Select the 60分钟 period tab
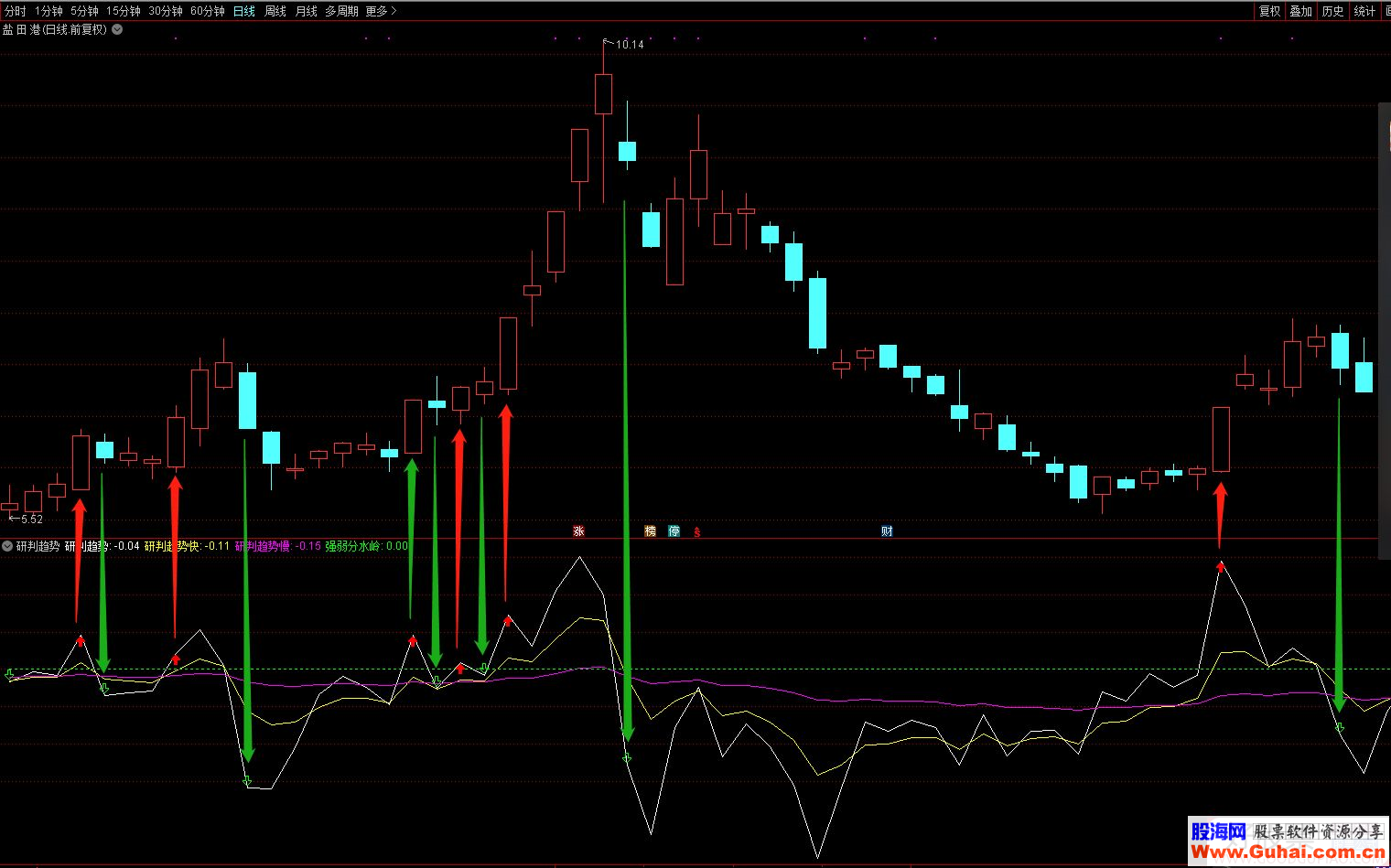This screenshot has width=1391, height=868. click(x=208, y=11)
